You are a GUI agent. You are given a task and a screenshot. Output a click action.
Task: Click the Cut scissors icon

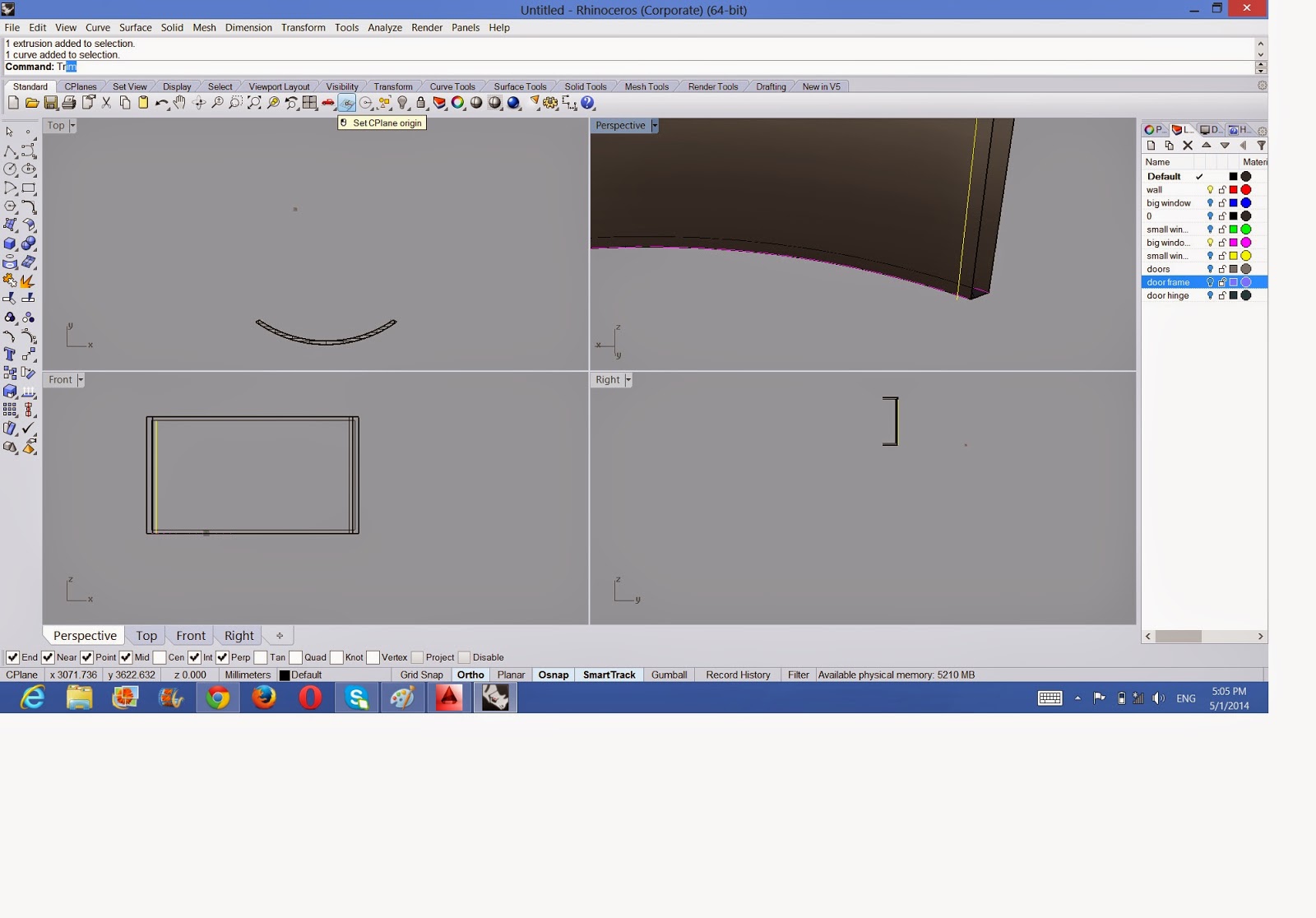pos(106,103)
